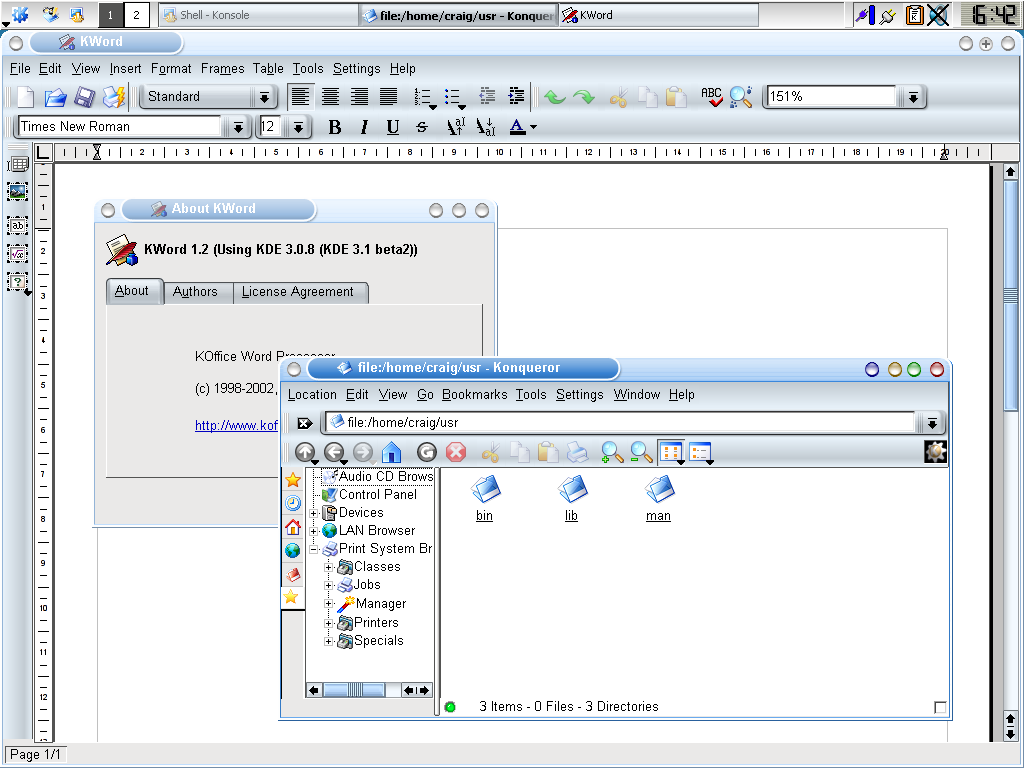Align text right in KWord toolbar
This screenshot has width=1024, height=768.
coord(359,97)
